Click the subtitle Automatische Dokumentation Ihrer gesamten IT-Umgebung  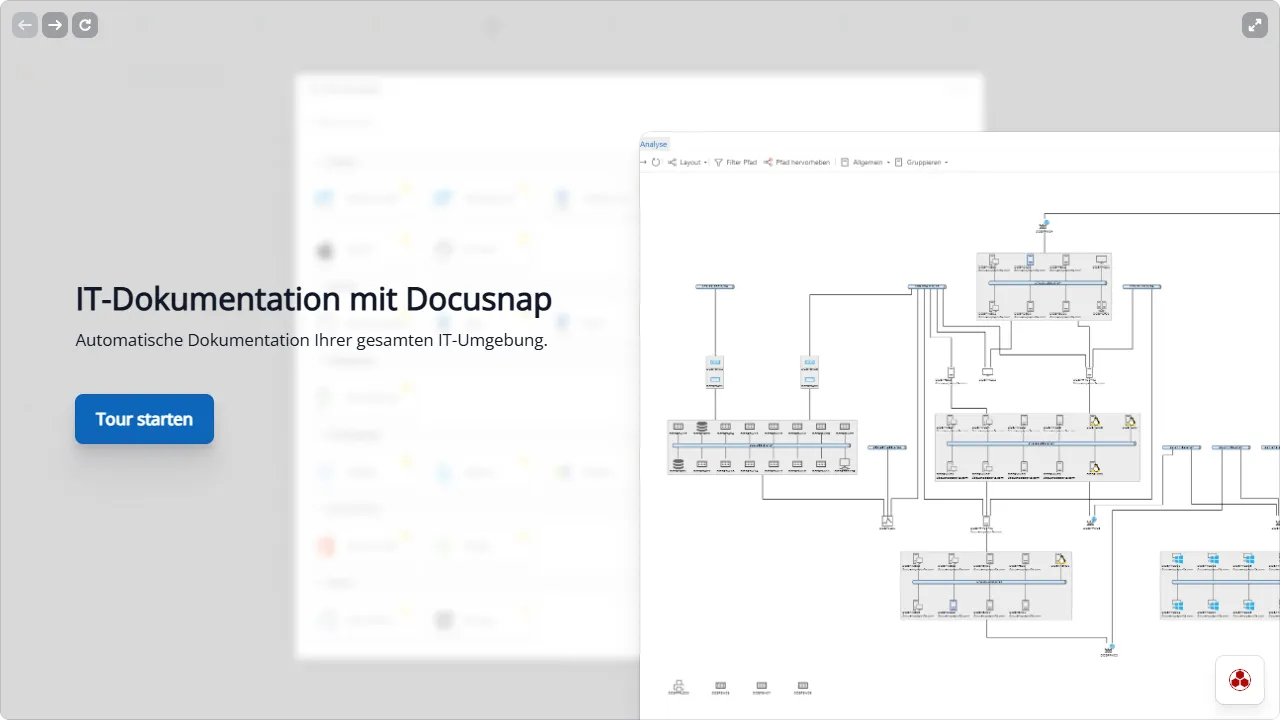point(312,340)
